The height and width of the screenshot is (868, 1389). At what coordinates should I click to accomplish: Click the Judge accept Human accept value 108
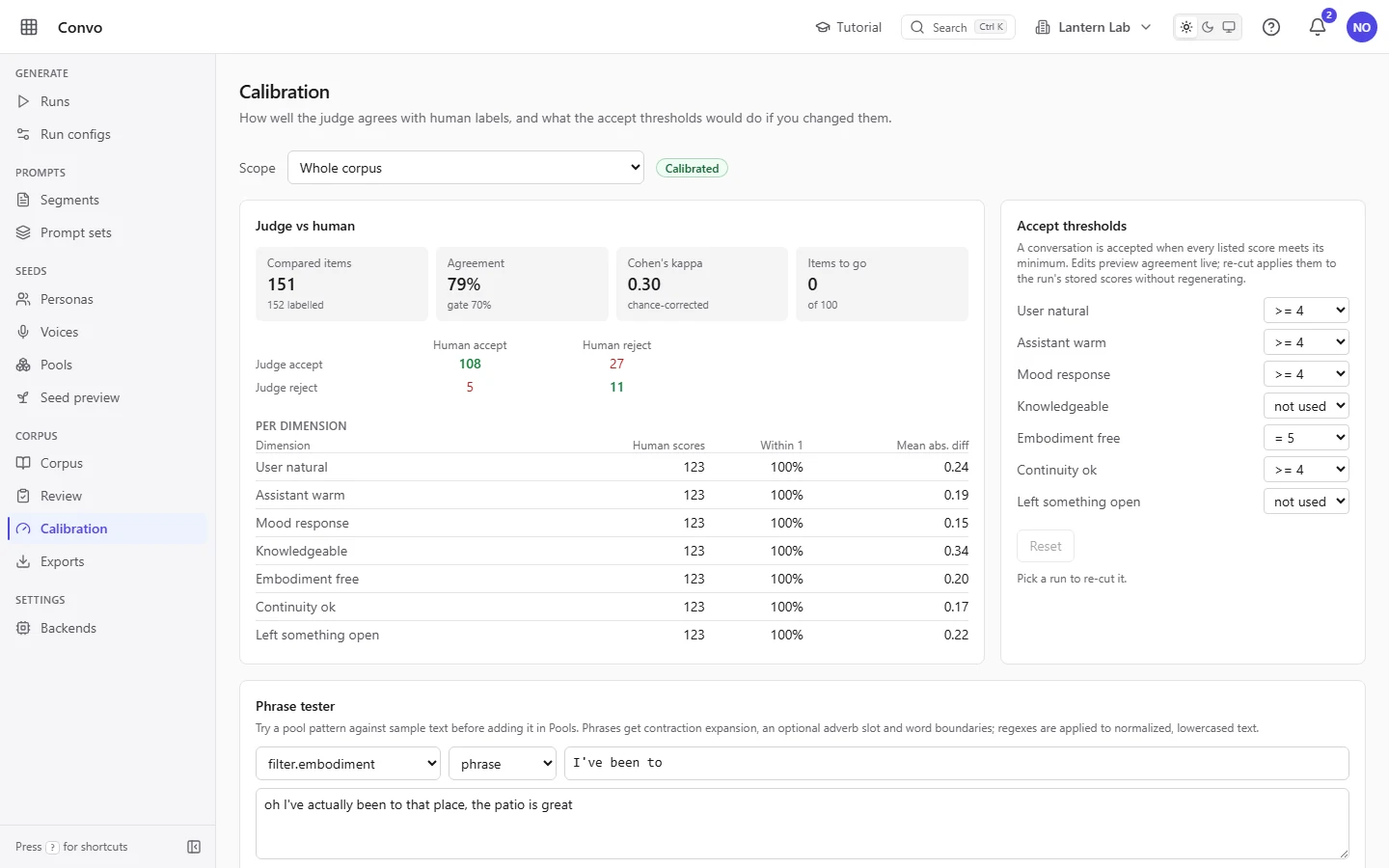pos(470,364)
